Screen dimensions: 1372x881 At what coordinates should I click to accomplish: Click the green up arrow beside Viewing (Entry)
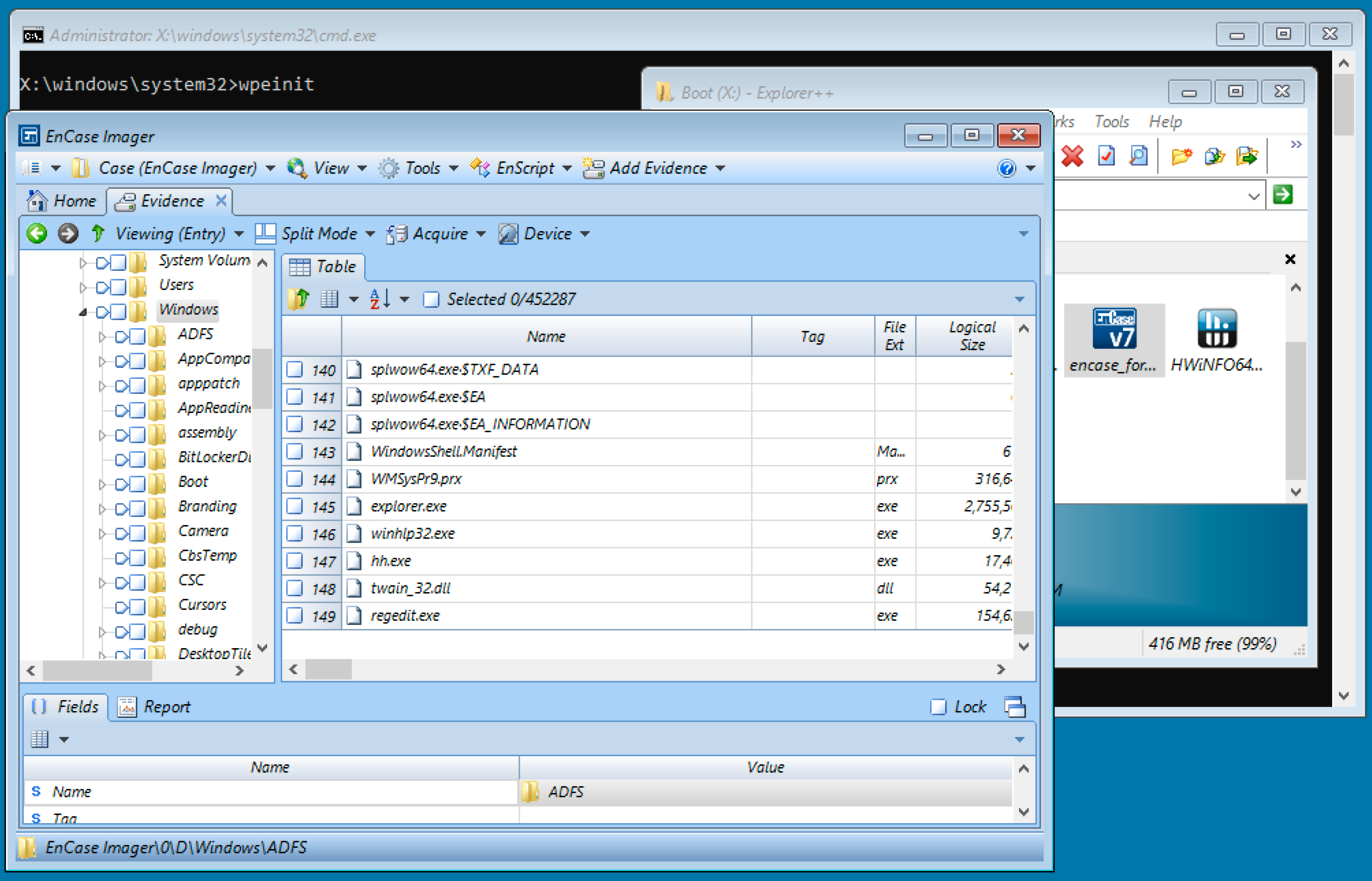point(97,234)
